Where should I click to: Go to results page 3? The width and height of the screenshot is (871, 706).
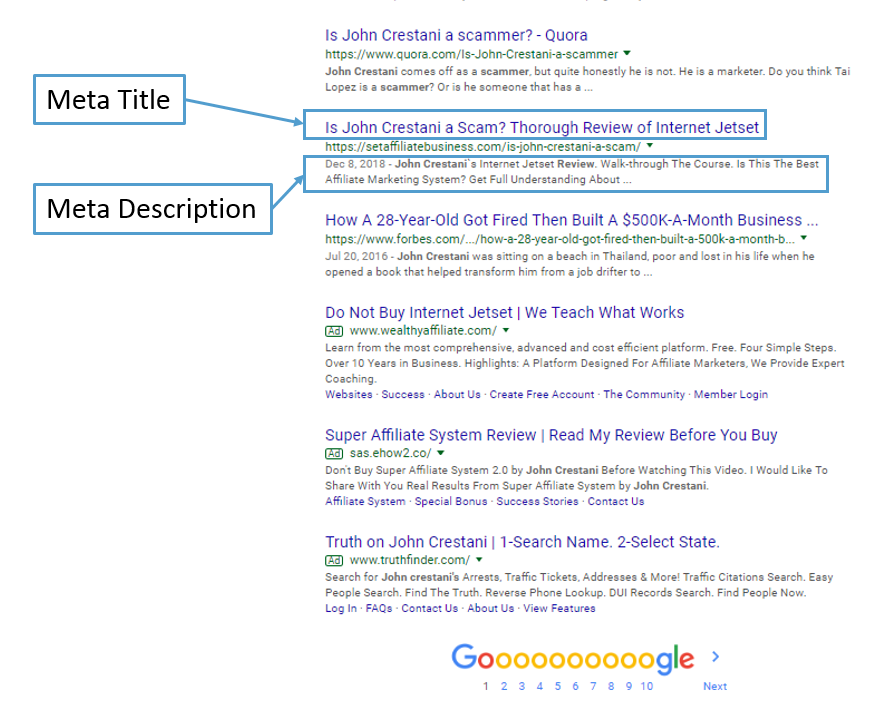click(x=522, y=687)
